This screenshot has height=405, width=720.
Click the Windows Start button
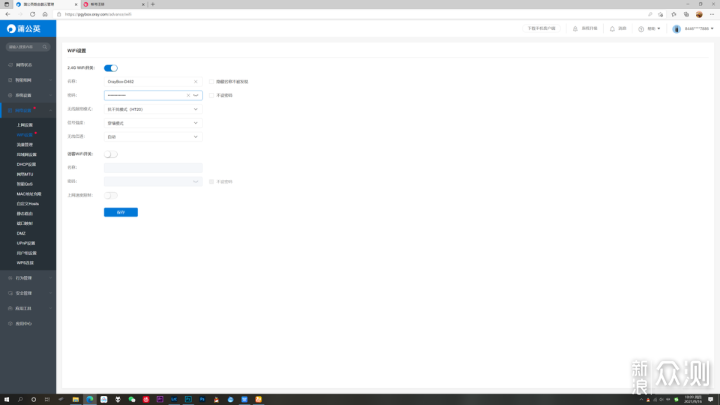pyautogui.click(x=6, y=399)
